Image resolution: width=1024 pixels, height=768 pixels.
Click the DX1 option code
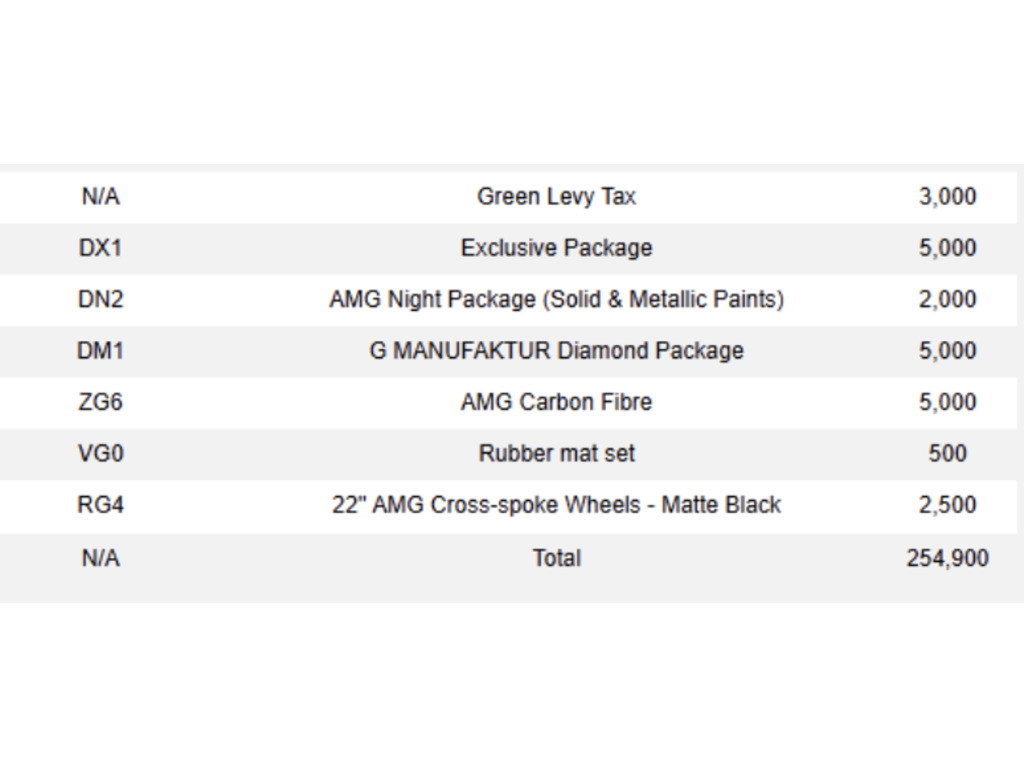(101, 248)
